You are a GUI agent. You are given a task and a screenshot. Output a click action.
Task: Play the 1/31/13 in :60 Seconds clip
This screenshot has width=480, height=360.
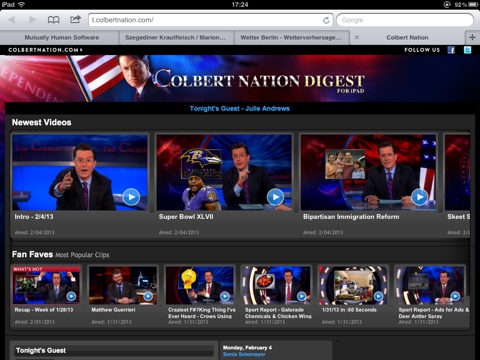[x=378, y=296]
